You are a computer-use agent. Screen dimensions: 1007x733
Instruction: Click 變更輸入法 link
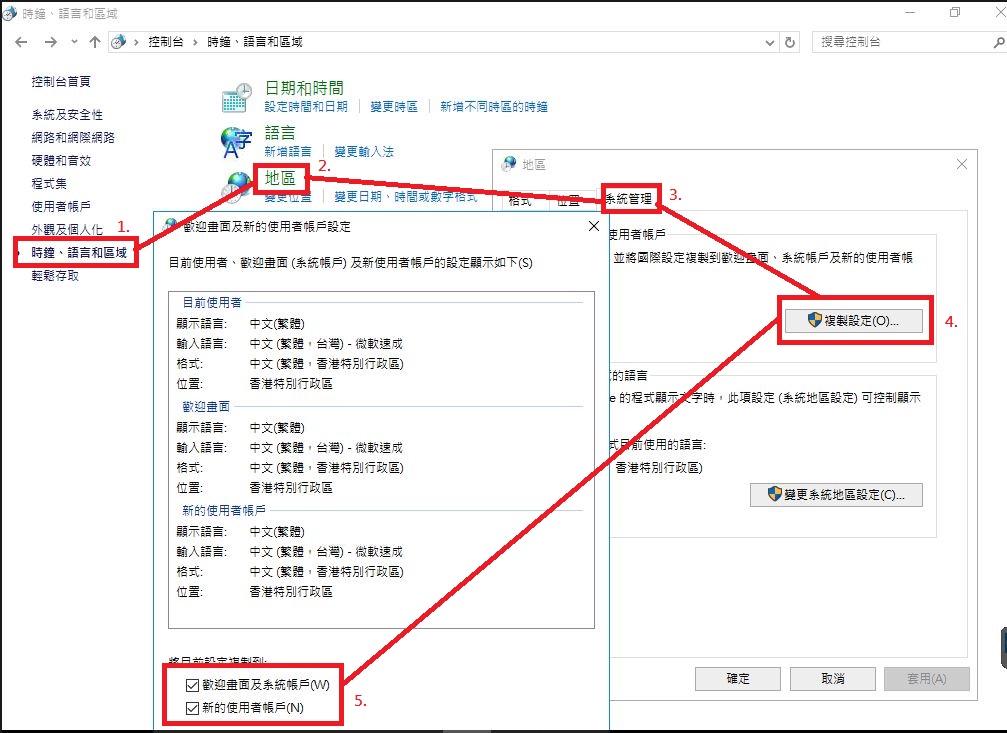pyautogui.click(x=364, y=152)
